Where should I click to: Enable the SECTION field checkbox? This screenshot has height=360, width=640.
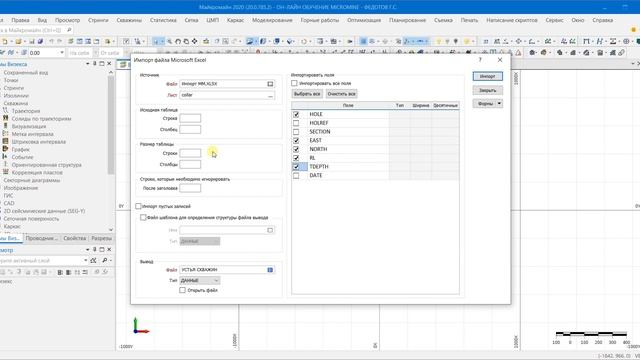click(x=296, y=132)
